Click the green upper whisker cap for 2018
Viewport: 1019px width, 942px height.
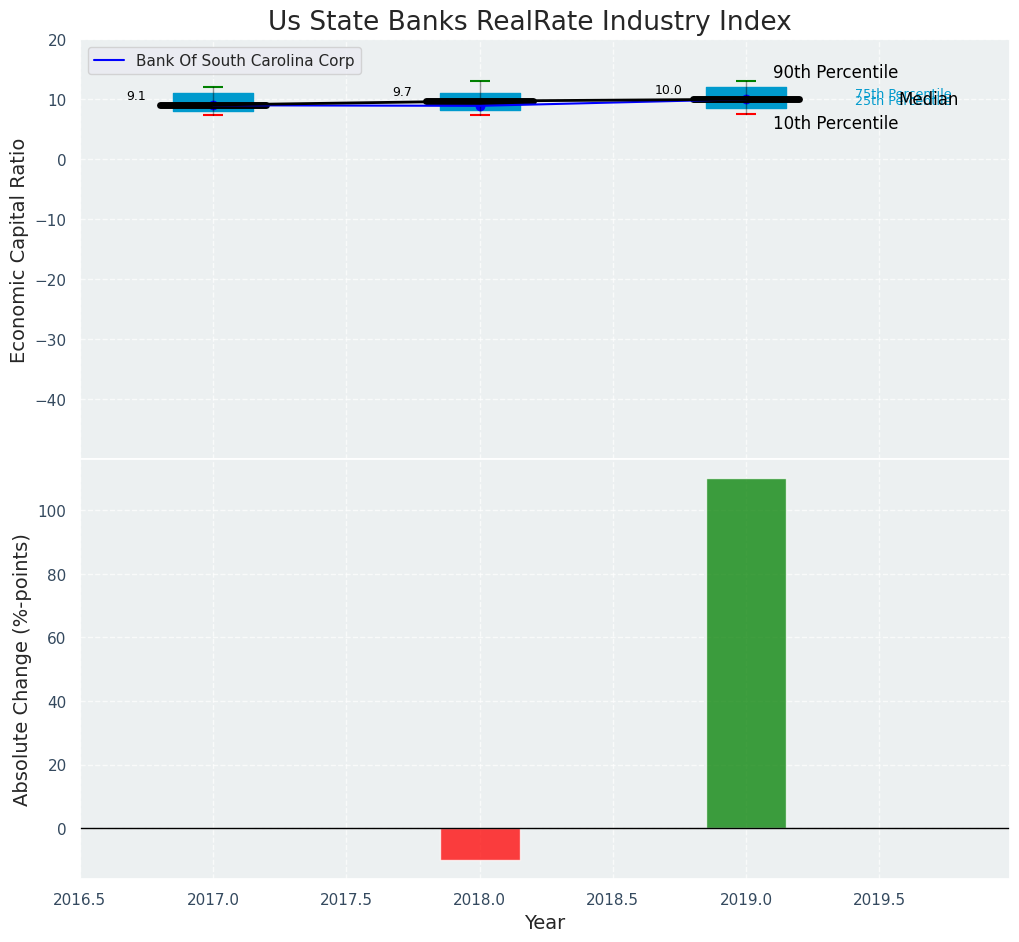tap(480, 81)
